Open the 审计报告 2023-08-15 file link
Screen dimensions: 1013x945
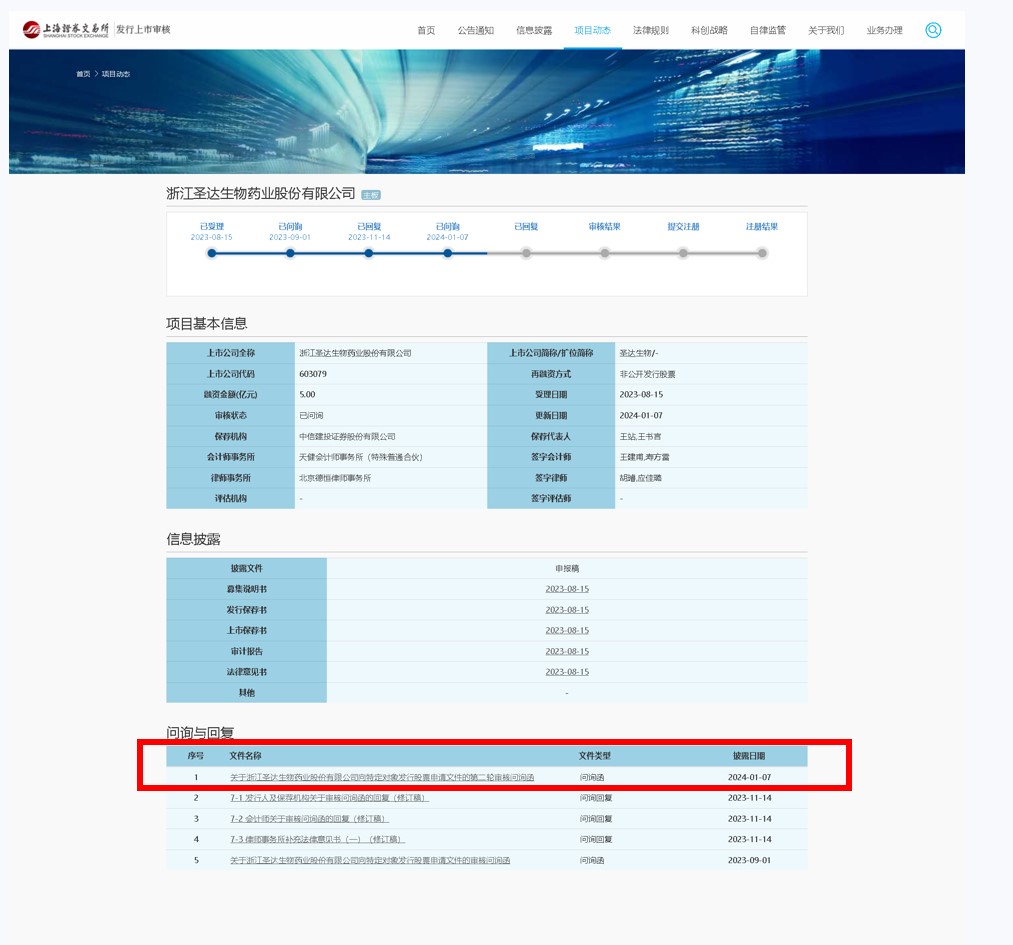pos(567,651)
